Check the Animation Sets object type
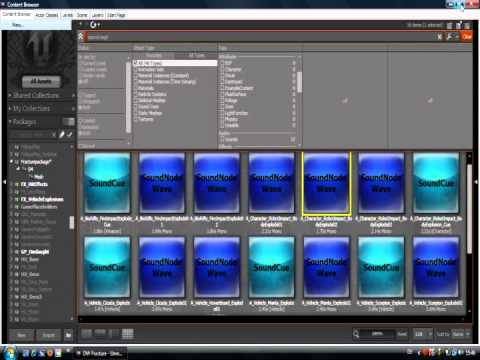The image size is (480, 360). tap(136, 69)
